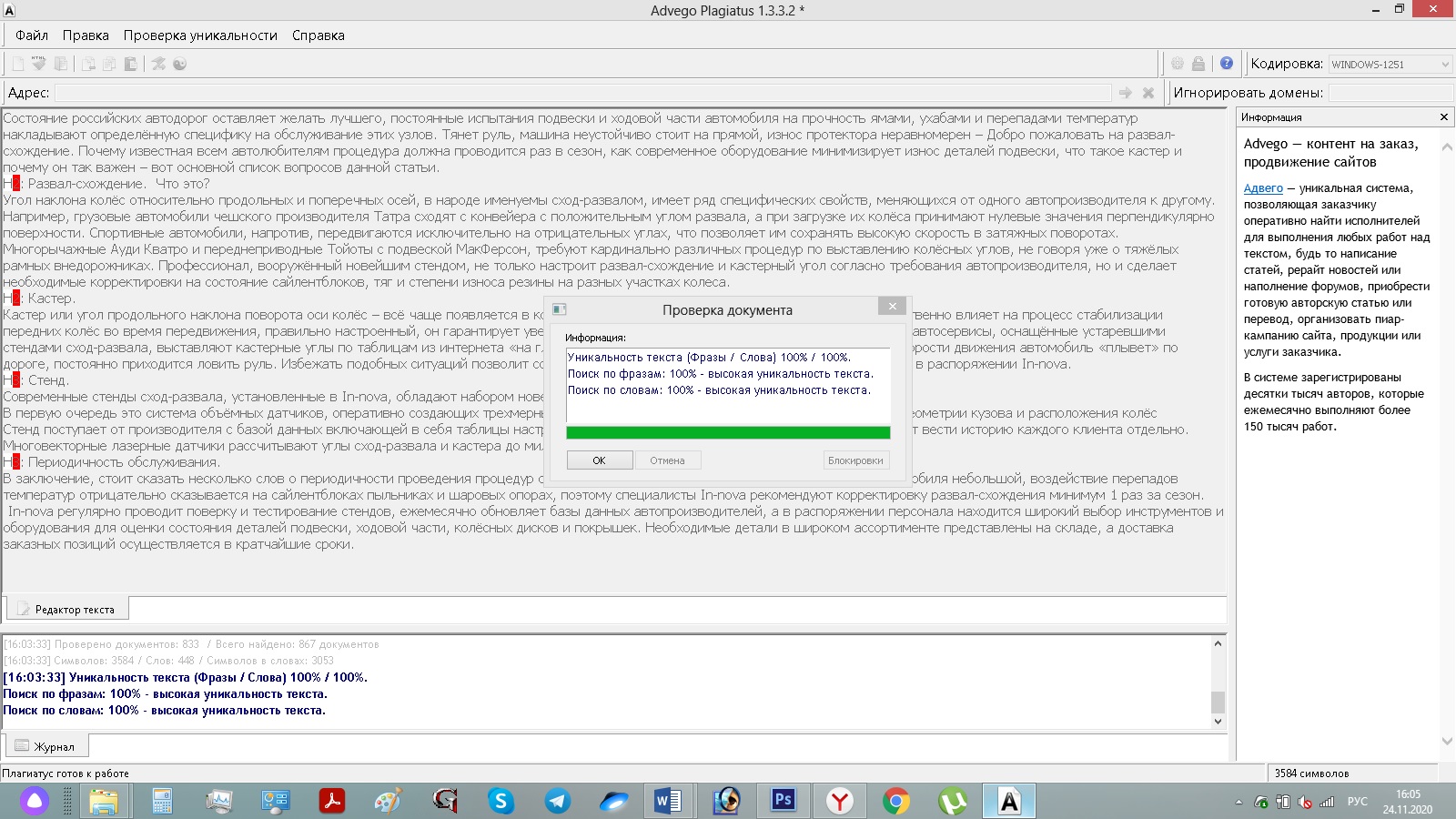Screen dimensions: 1456x819
Task: Open Calculator from the taskbar
Action: pos(162,801)
